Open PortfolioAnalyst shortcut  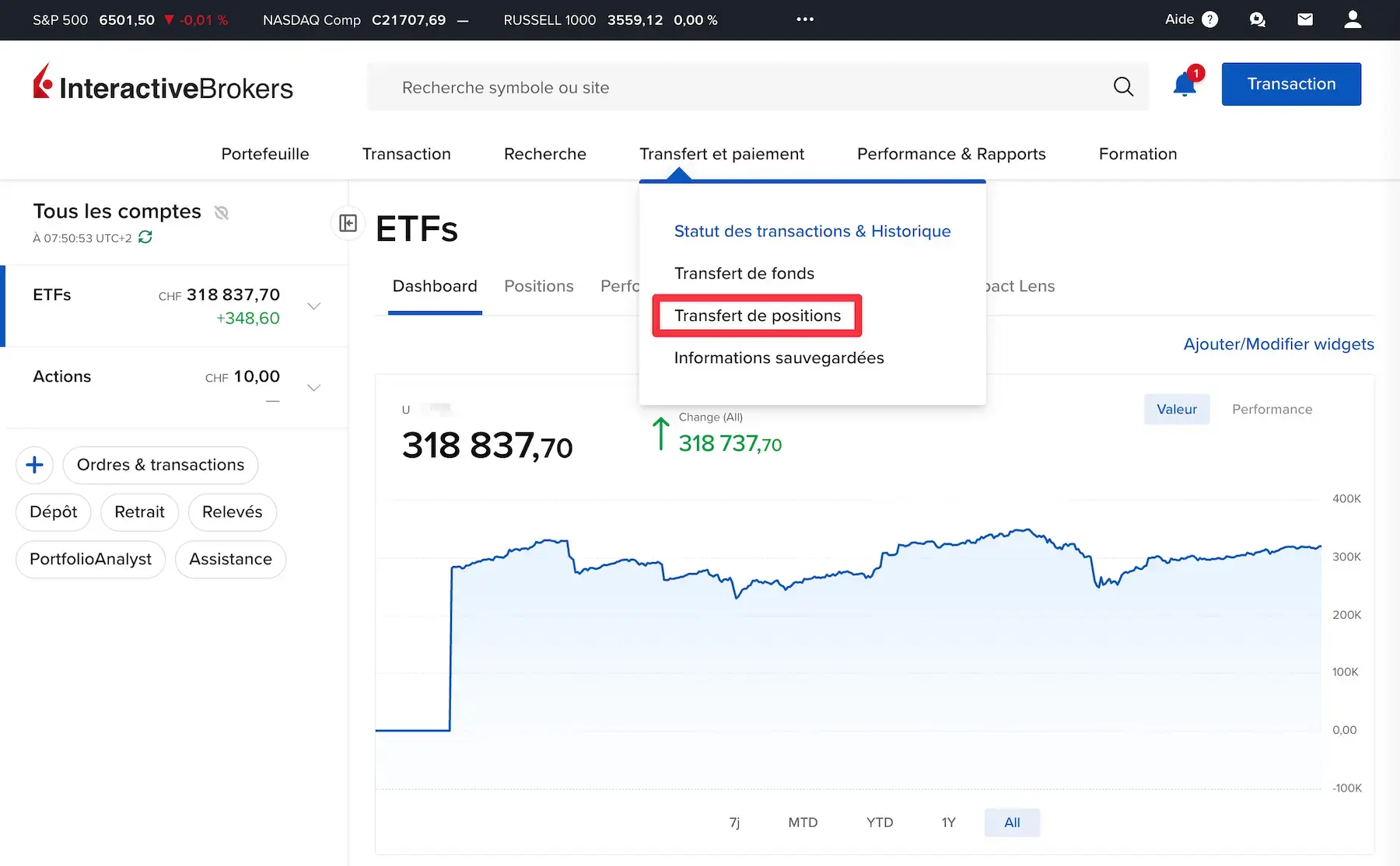[91, 560]
